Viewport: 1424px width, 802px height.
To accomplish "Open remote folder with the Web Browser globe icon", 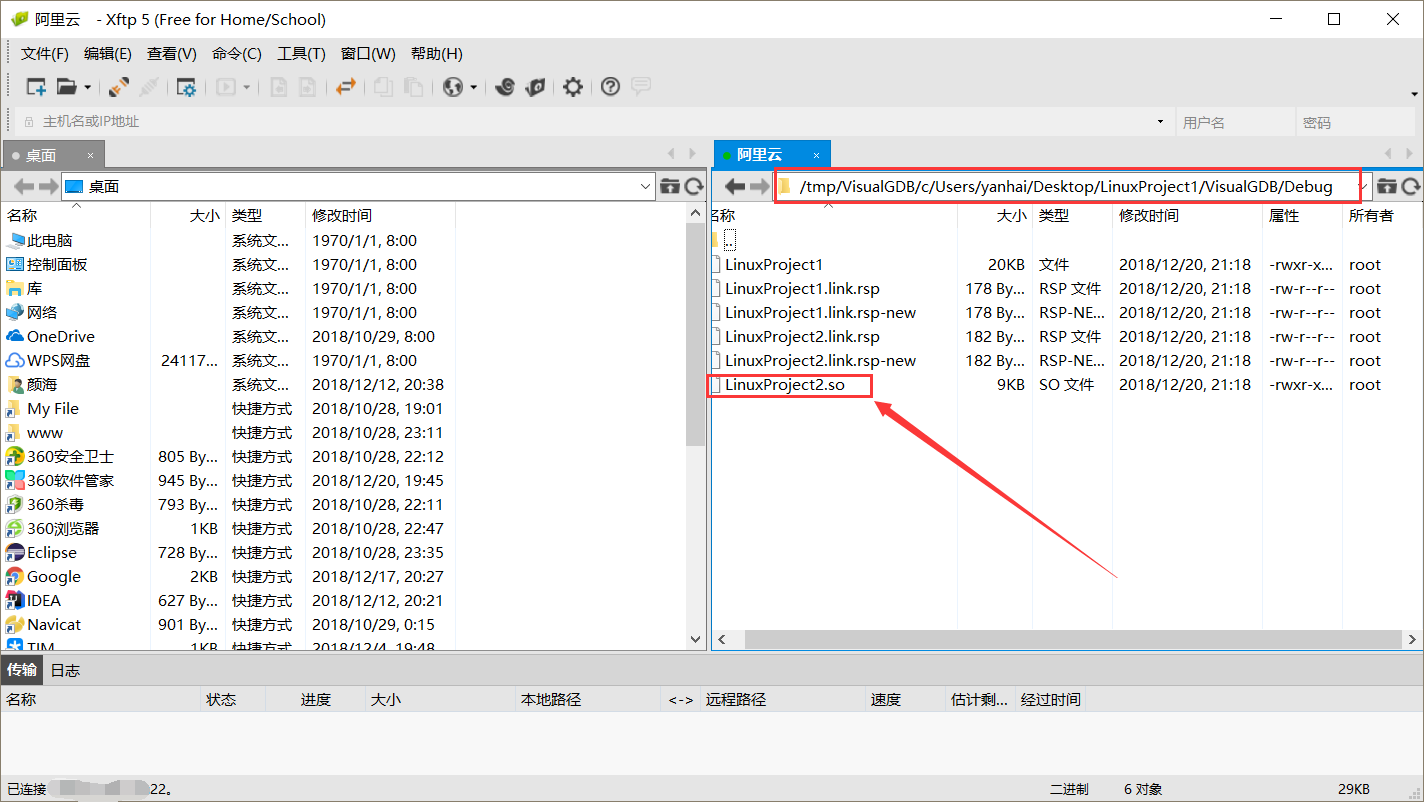I will (x=452, y=87).
